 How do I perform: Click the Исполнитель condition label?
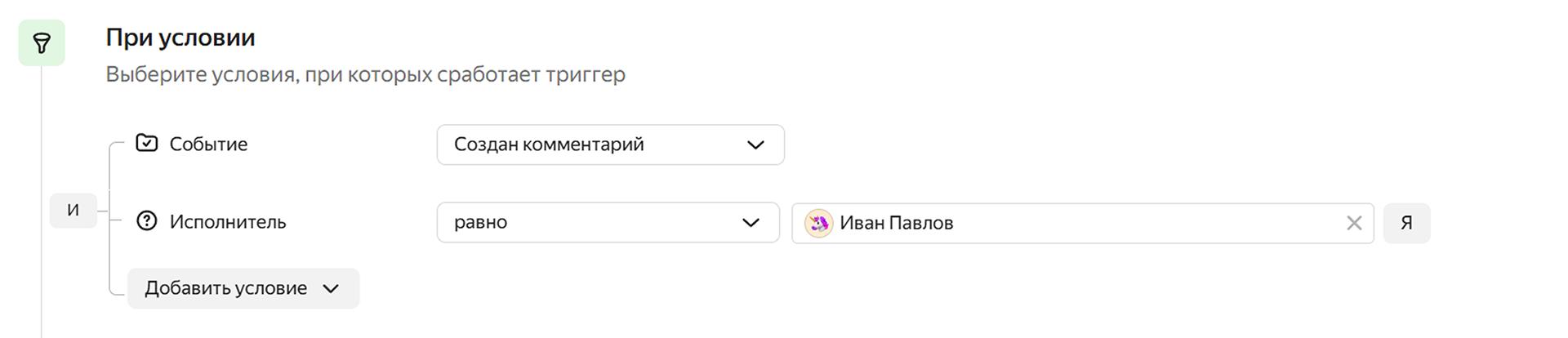click(x=228, y=222)
